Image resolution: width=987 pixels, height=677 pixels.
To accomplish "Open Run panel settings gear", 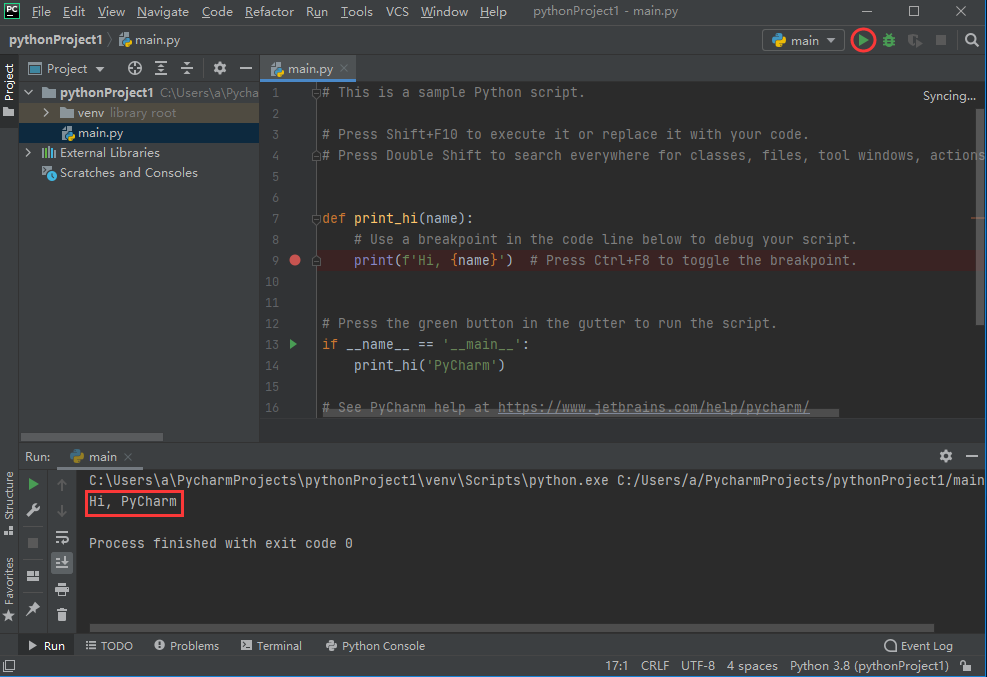I will (x=945, y=456).
